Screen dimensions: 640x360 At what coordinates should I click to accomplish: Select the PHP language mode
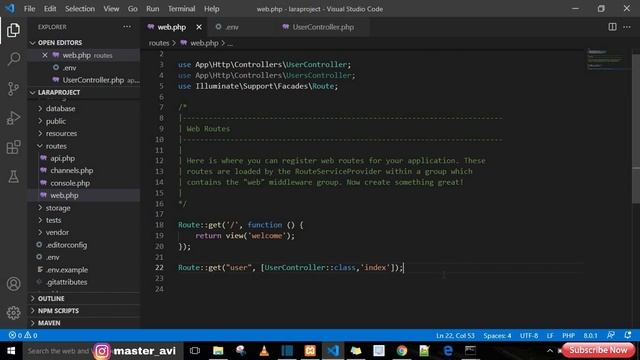[568, 336]
